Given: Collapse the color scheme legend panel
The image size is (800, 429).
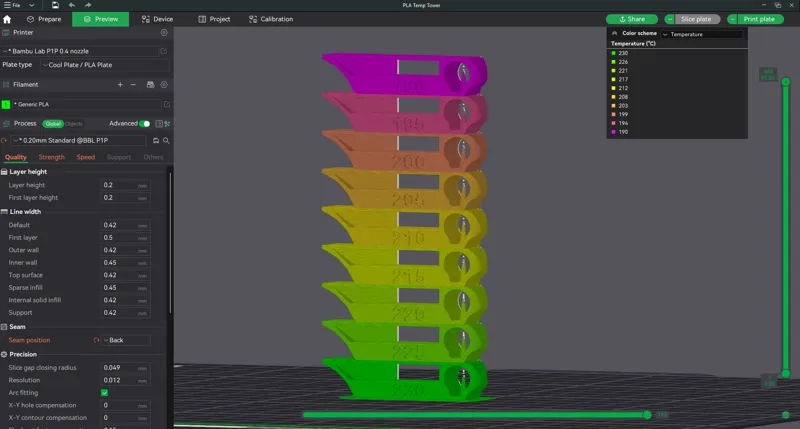Looking at the screenshot, I should 615,33.
